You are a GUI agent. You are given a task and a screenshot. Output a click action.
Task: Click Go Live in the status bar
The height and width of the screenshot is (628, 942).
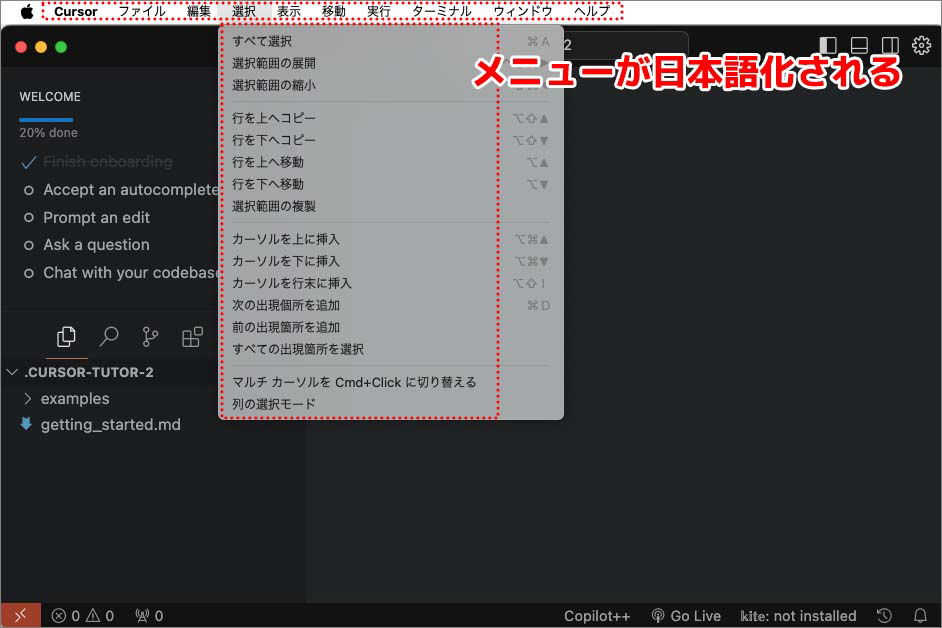point(686,616)
